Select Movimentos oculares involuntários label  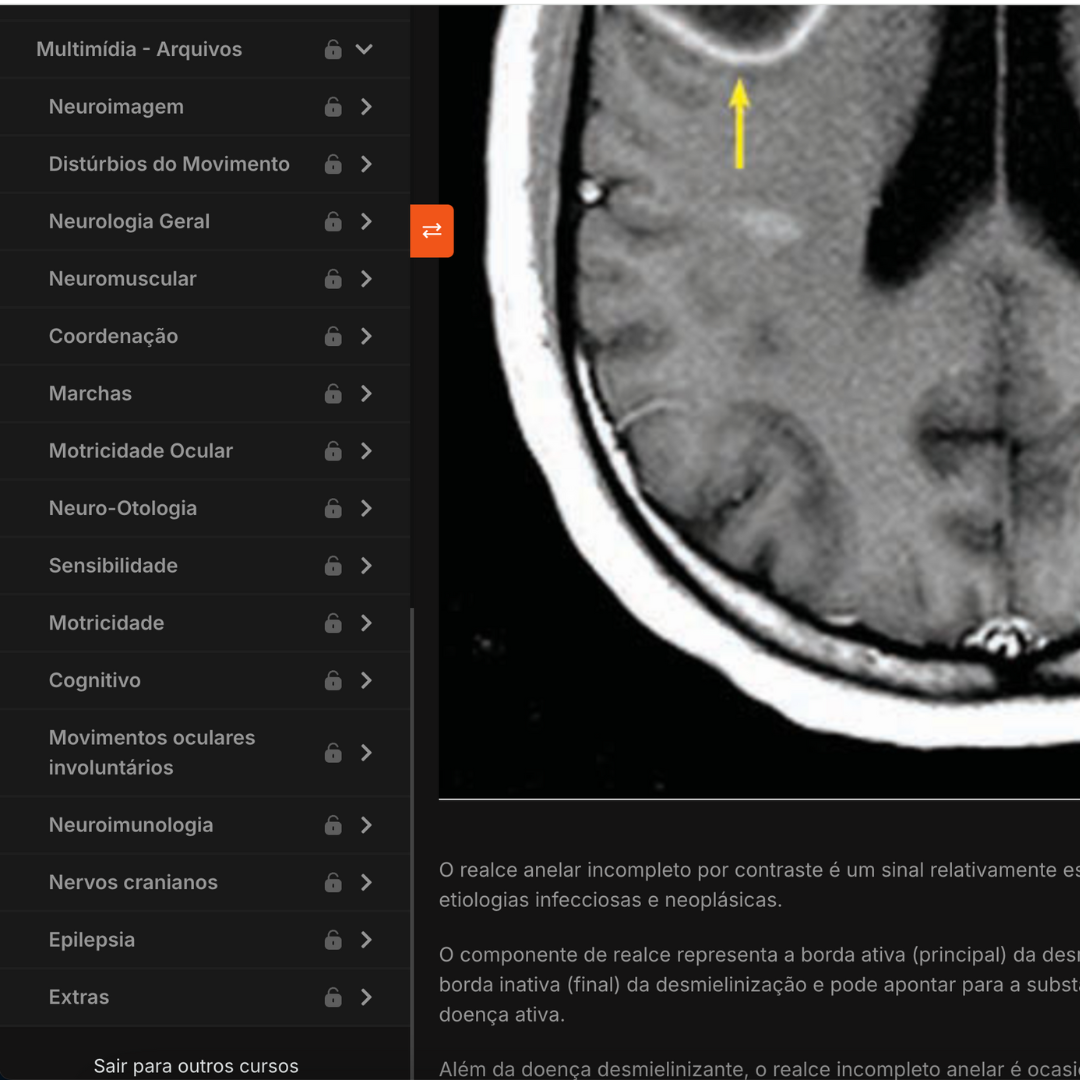(152, 753)
